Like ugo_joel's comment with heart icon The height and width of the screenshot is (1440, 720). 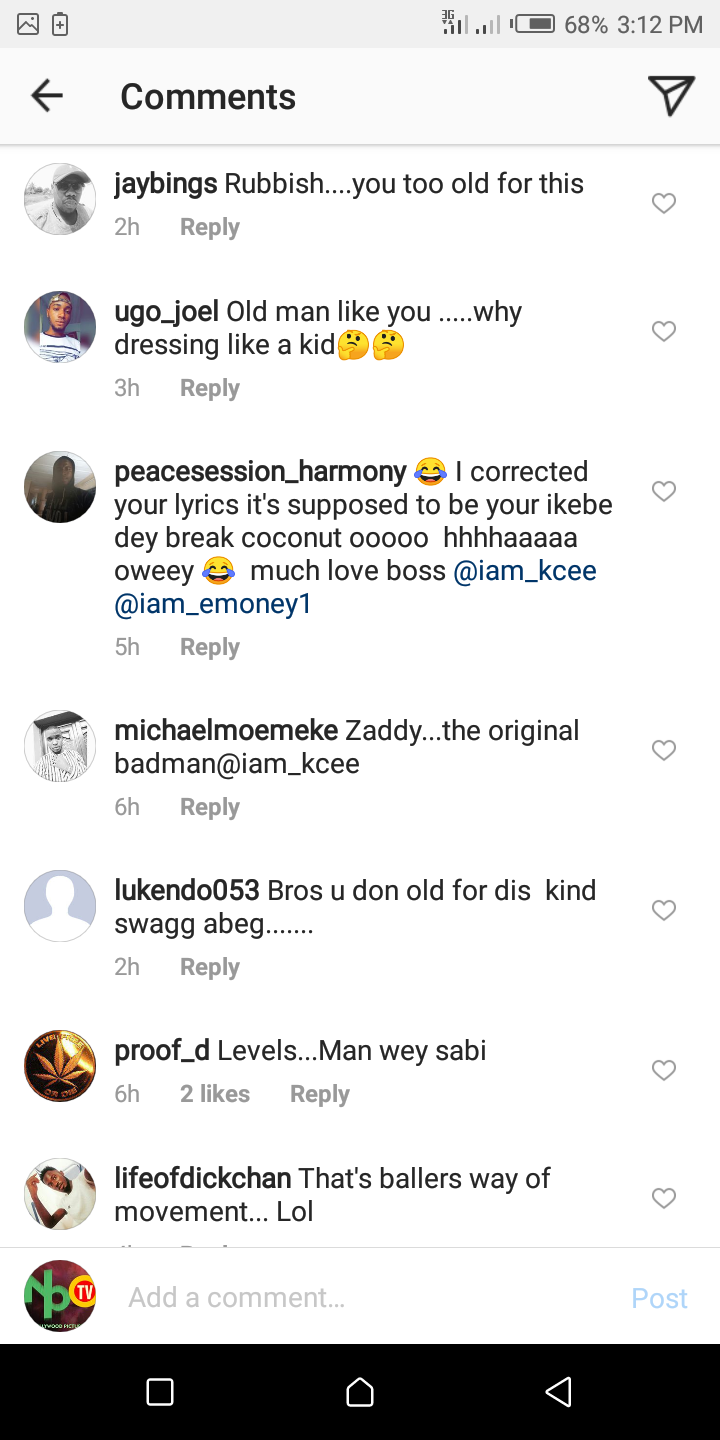coord(664,331)
